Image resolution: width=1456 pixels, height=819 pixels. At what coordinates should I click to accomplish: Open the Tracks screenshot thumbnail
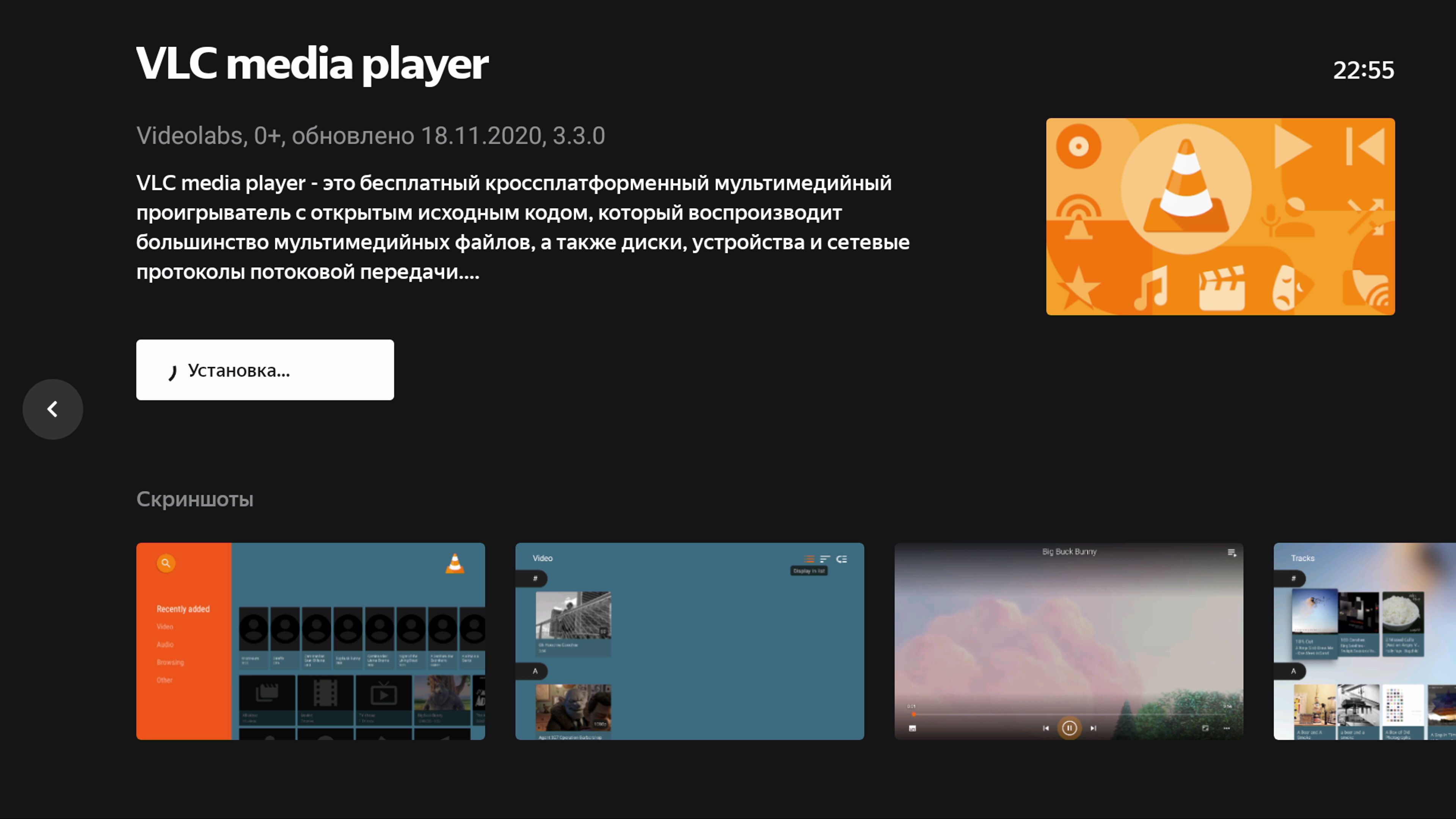(x=1364, y=641)
